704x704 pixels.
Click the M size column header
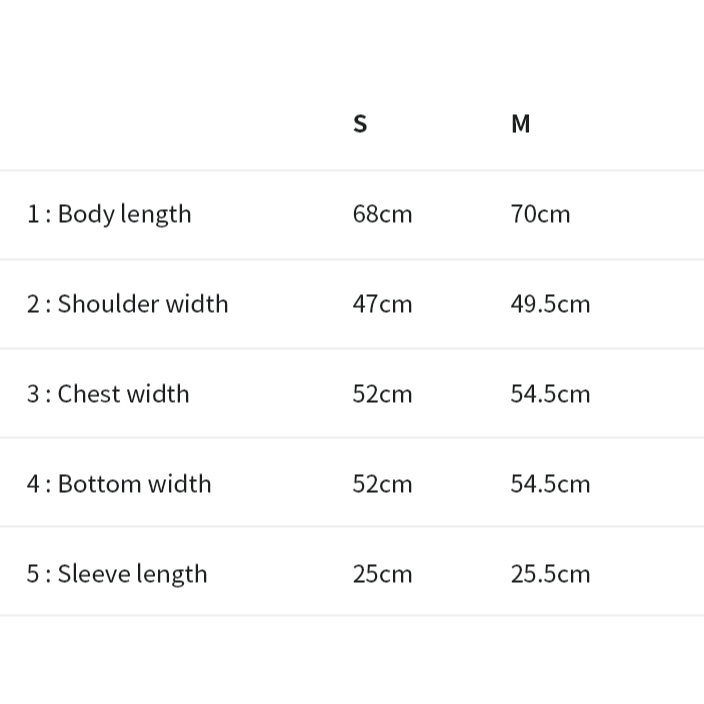[520, 124]
